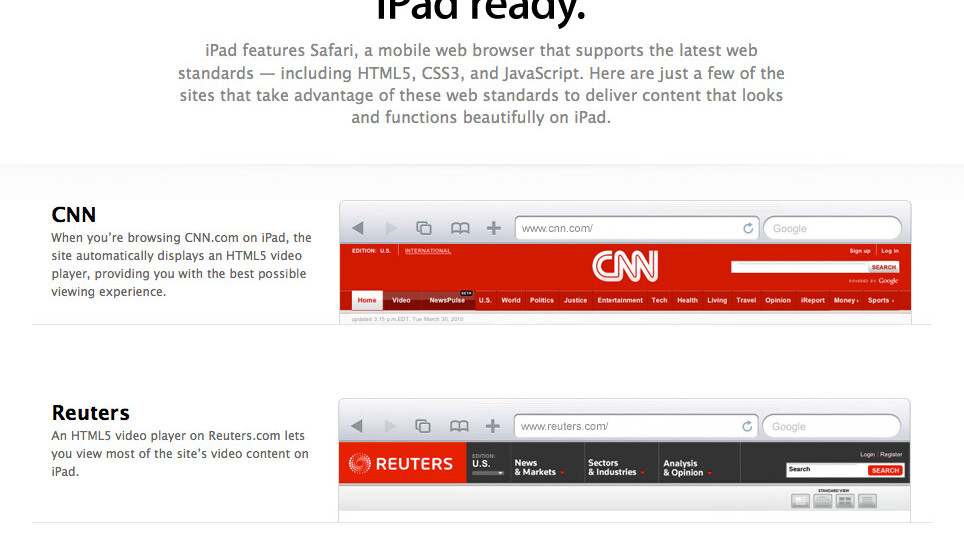Viewport: 964px width, 542px height.
Task: Click the CNN site search input box
Action: [799, 267]
